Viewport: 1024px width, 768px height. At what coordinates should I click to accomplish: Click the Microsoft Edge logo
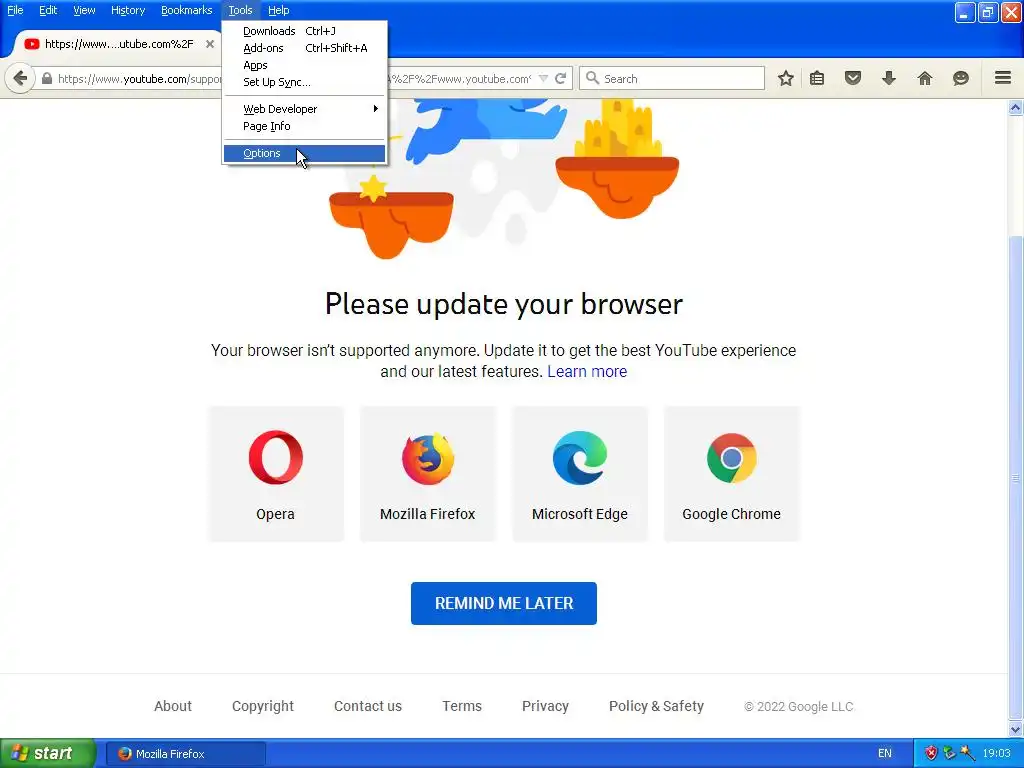pos(580,458)
